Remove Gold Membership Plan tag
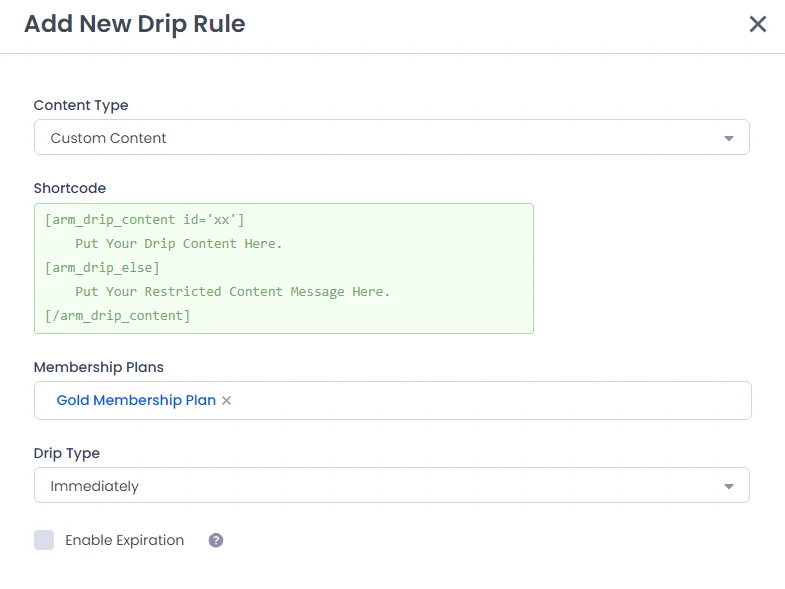Viewport: 785px width, 589px height. [226, 400]
